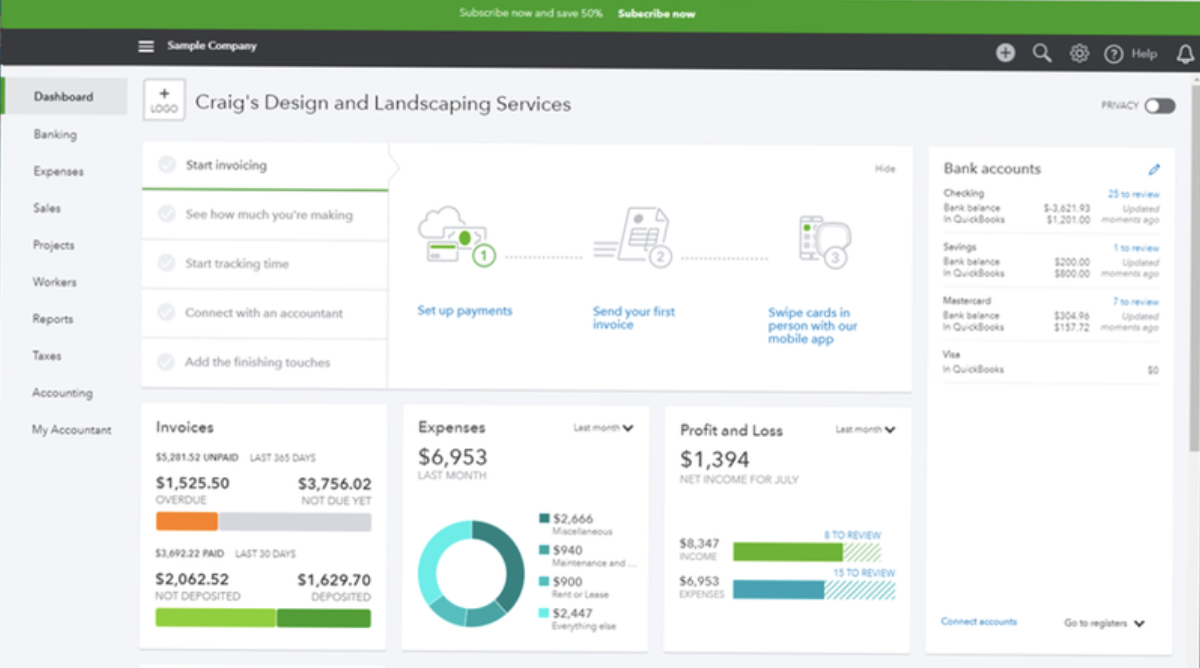Image resolution: width=1200 pixels, height=668 pixels.
Task: Click the plus Create icon in header
Action: point(1006,53)
